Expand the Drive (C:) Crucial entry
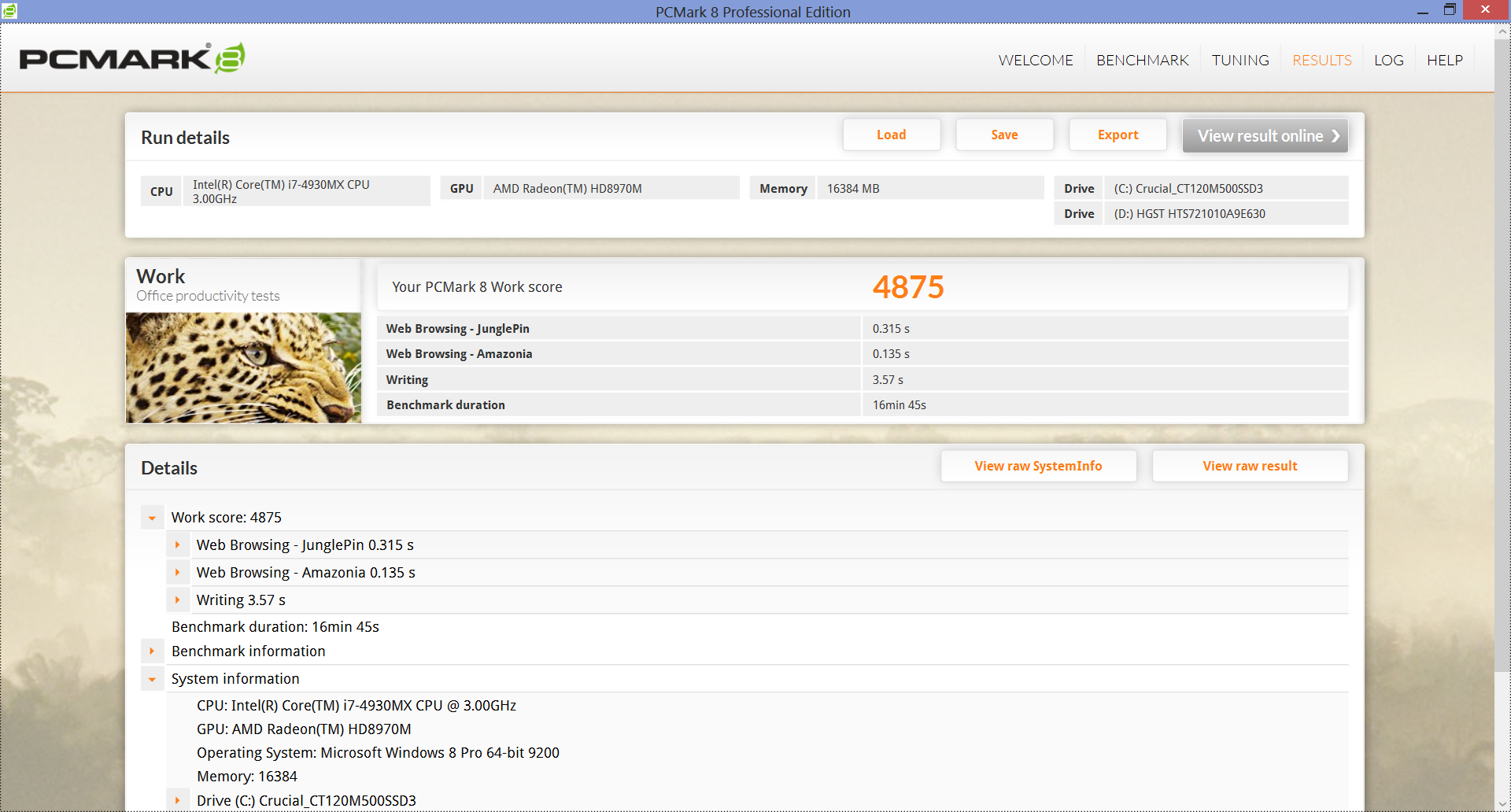The width and height of the screenshot is (1511, 812). 178,800
